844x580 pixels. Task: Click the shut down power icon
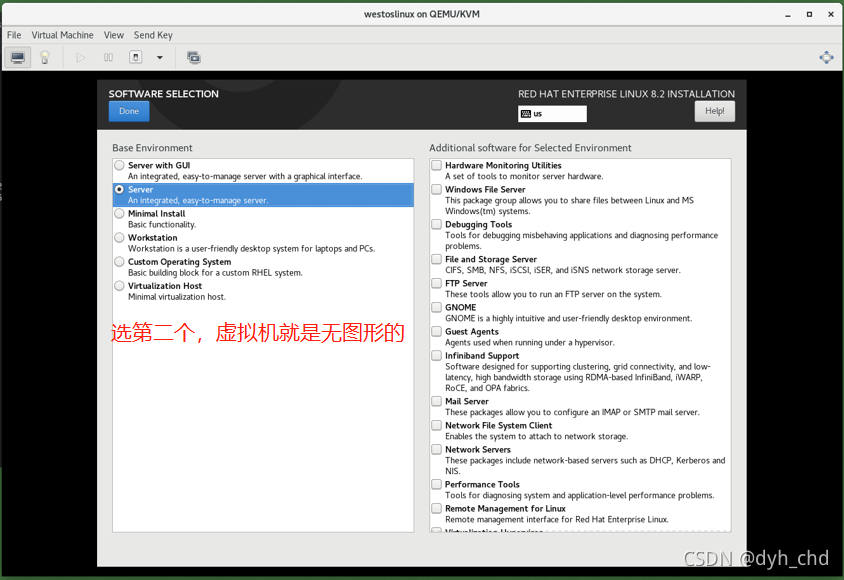click(x=136, y=58)
